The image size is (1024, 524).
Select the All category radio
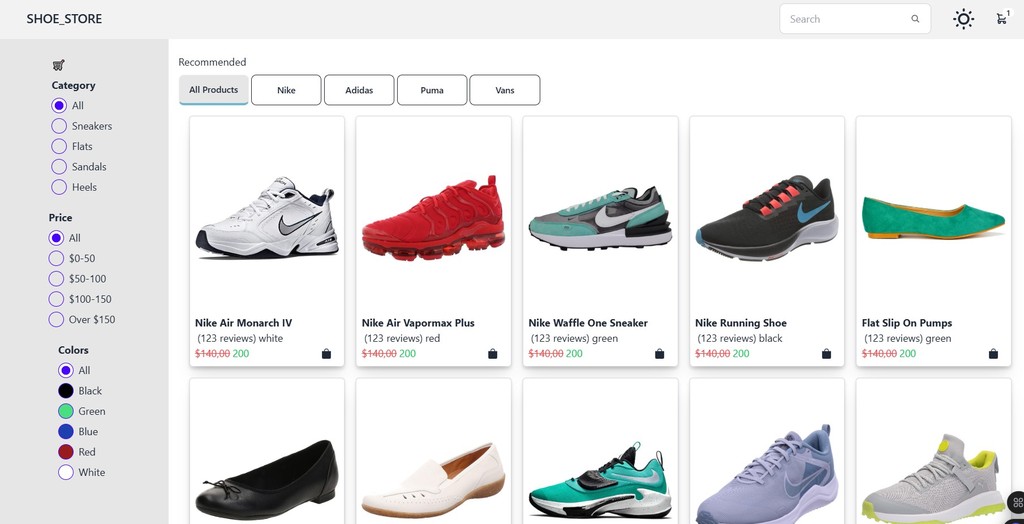[x=59, y=105]
